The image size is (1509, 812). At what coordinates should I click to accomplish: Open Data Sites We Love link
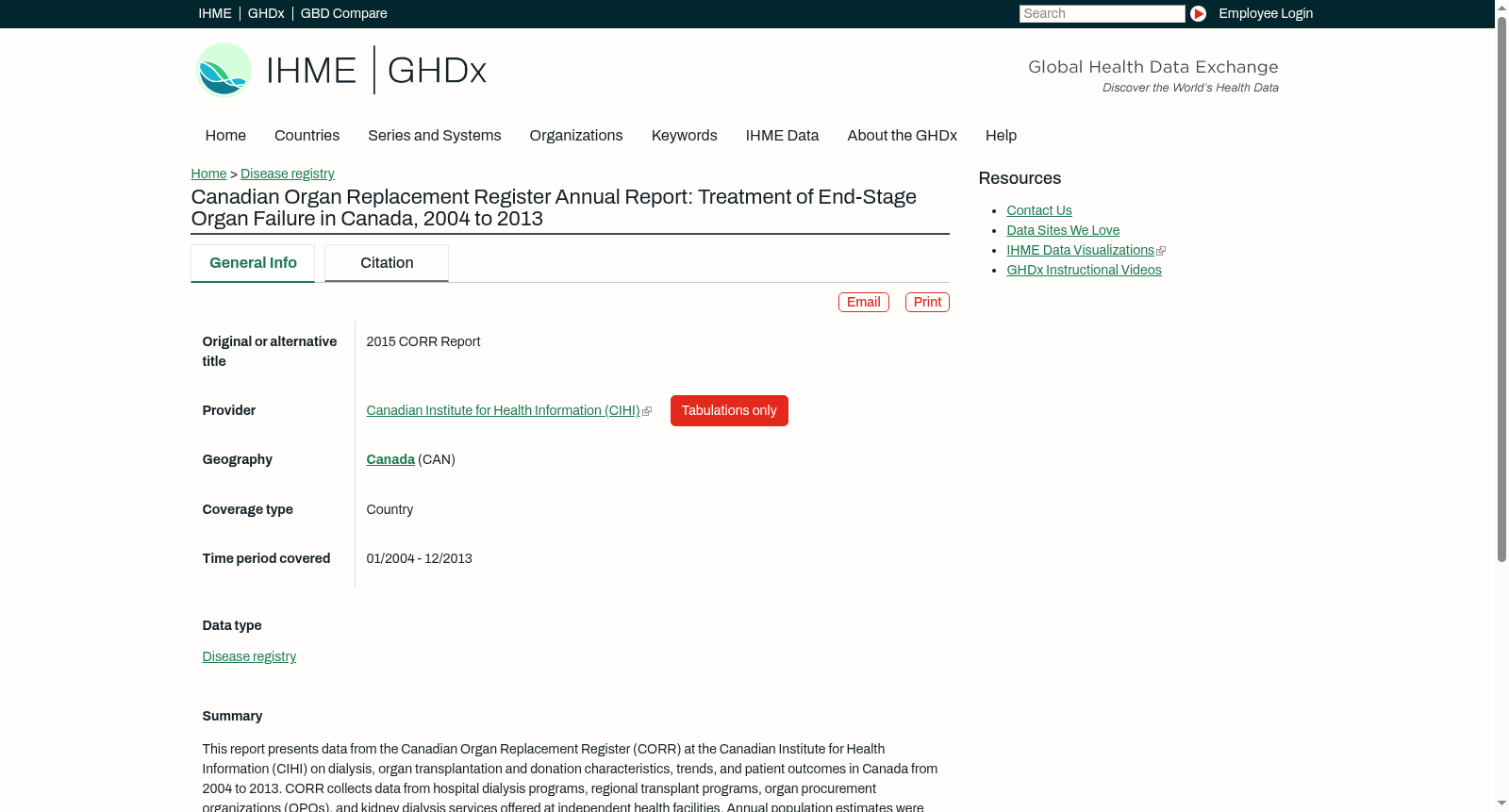(1063, 230)
